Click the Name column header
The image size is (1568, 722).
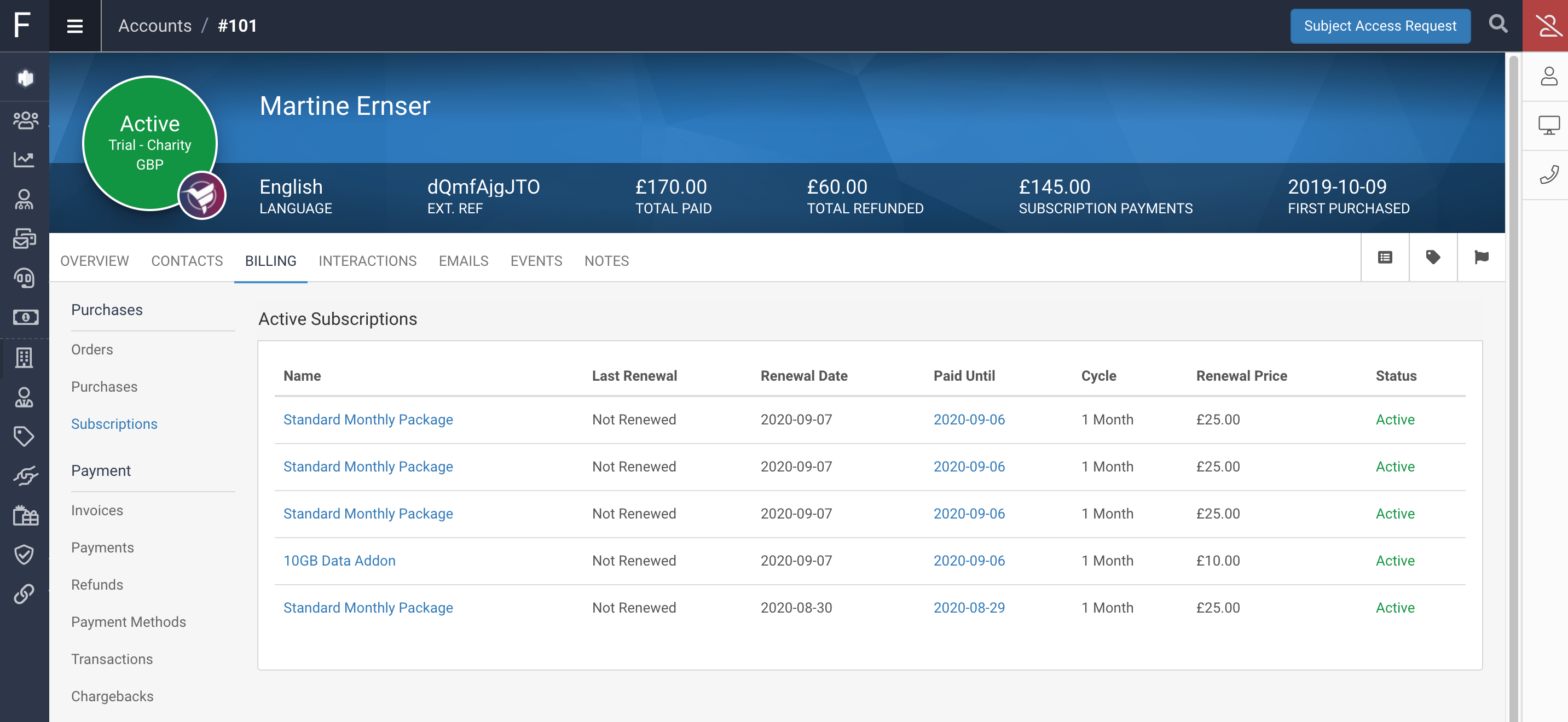pyautogui.click(x=302, y=375)
